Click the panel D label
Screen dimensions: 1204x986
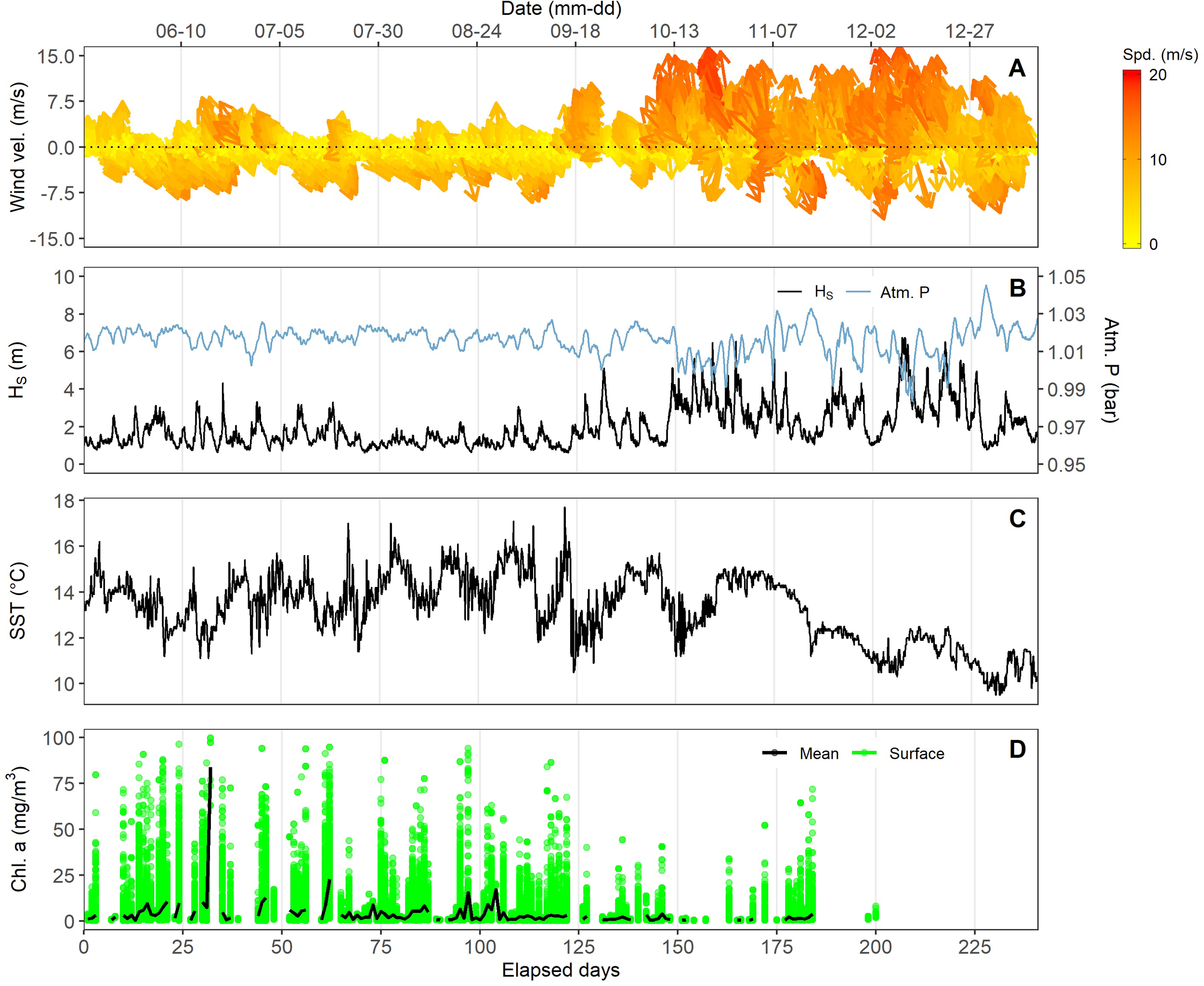click(1017, 750)
